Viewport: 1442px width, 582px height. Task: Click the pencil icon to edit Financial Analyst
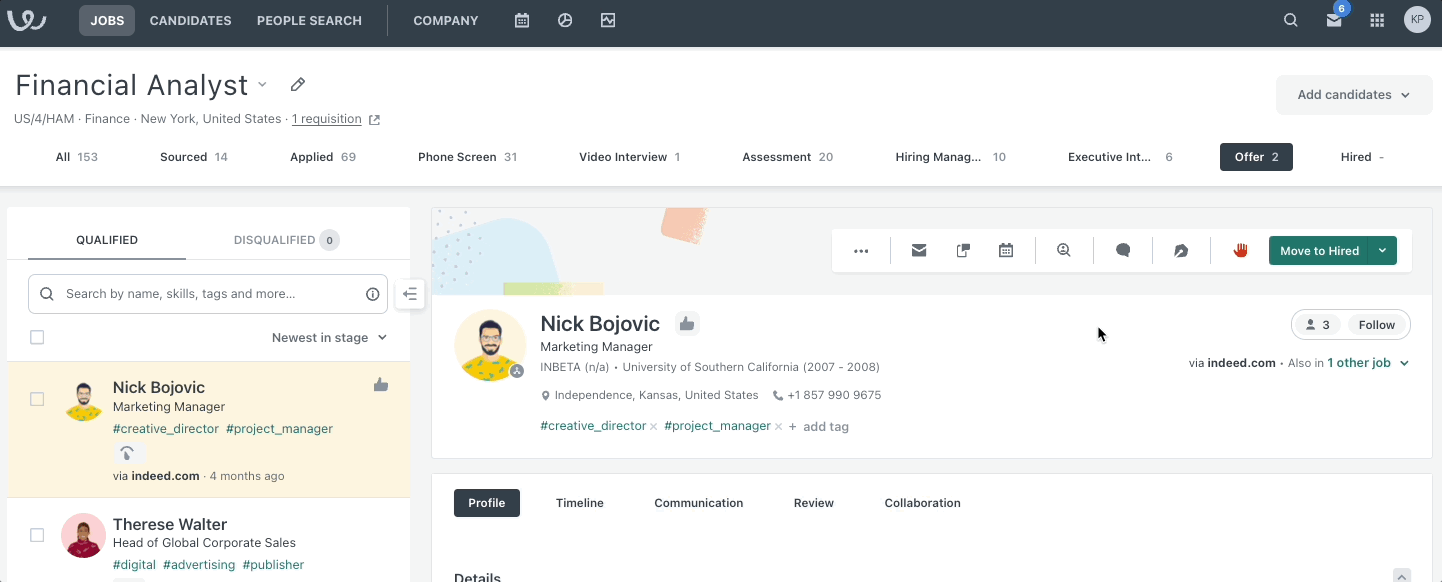298,85
